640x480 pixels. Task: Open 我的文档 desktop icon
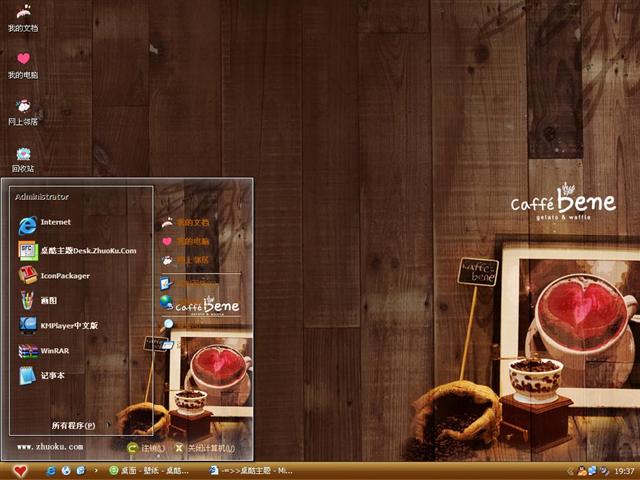tap(23, 18)
